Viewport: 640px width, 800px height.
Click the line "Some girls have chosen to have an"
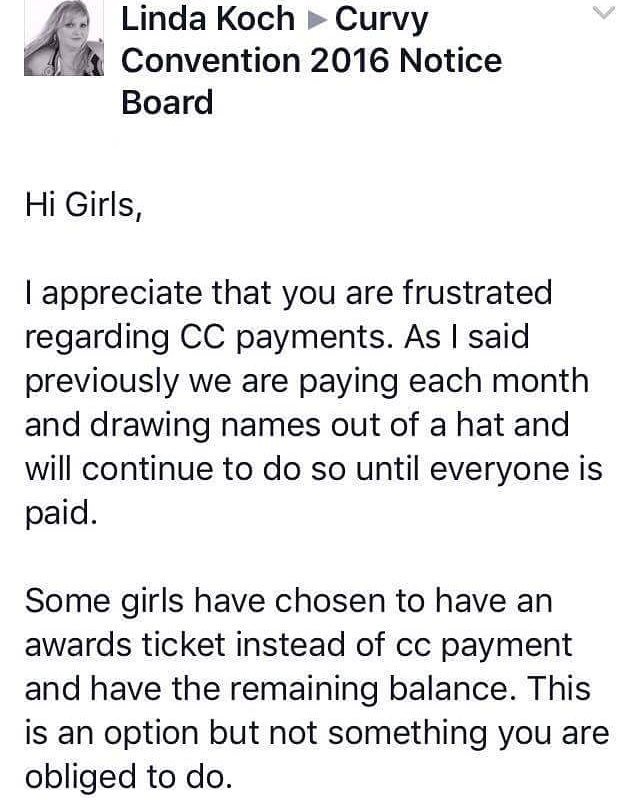click(x=289, y=601)
